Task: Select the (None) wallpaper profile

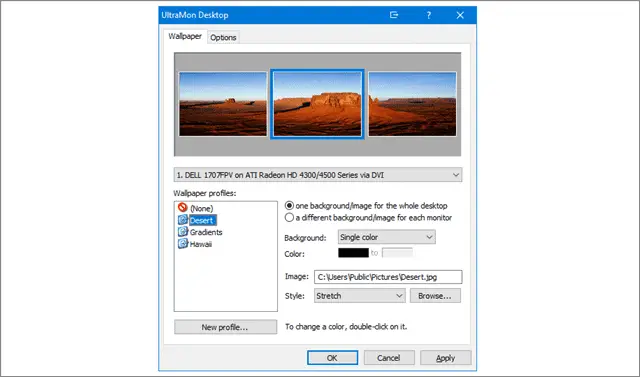Action: pos(202,208)
